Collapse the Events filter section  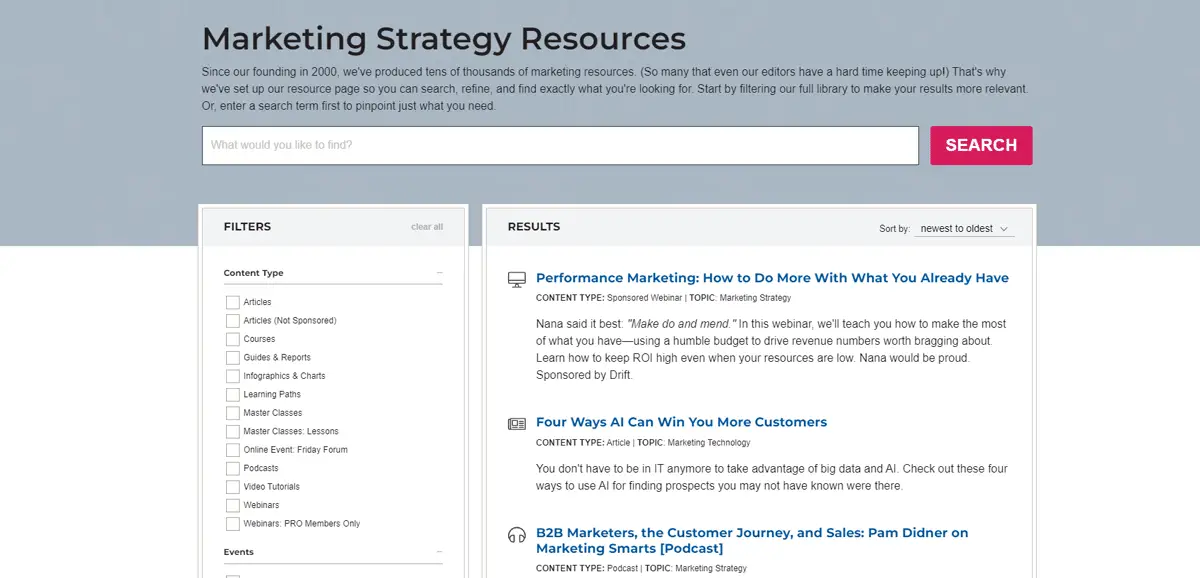(x=439, y=552)
